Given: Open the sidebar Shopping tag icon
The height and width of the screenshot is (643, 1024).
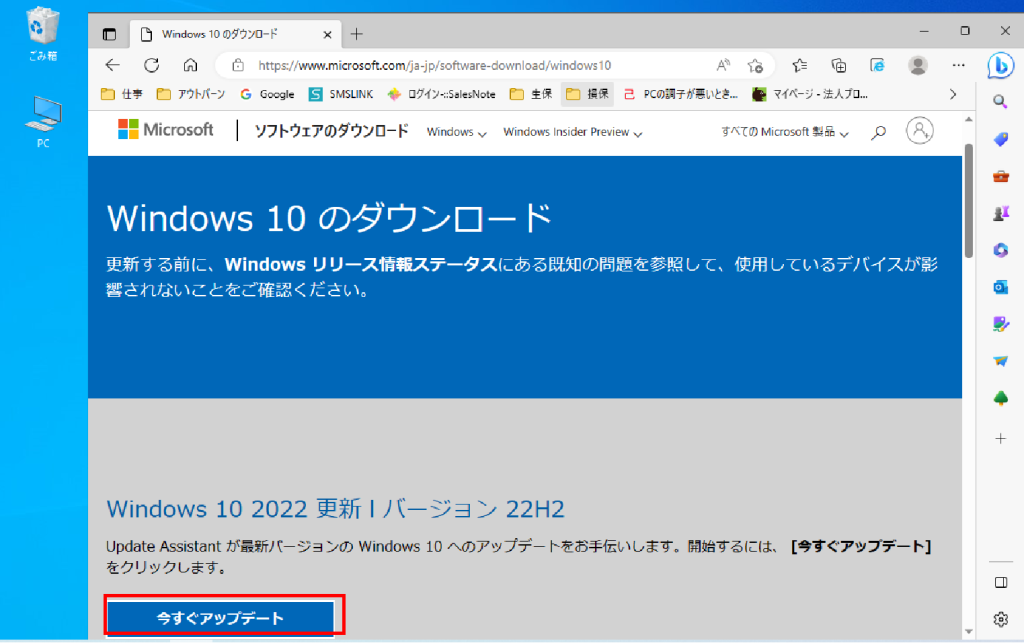Looking at the screenshot, I should 1000,139.
